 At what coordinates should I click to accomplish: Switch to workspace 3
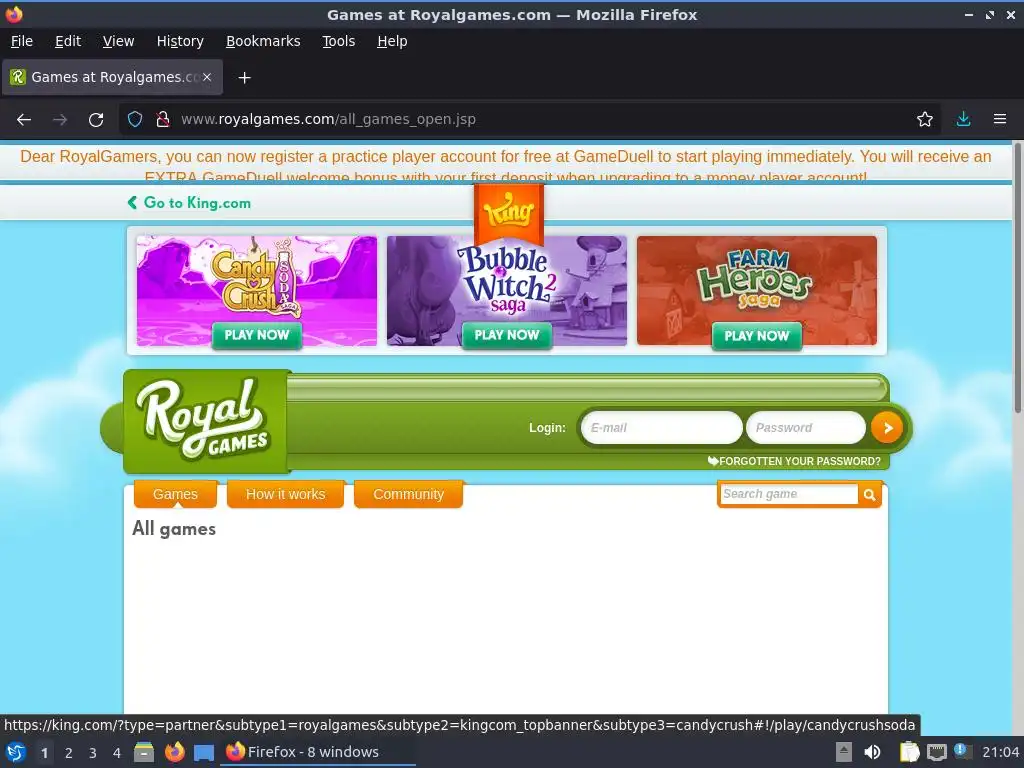pyautogui.click(x=93, y=753)
